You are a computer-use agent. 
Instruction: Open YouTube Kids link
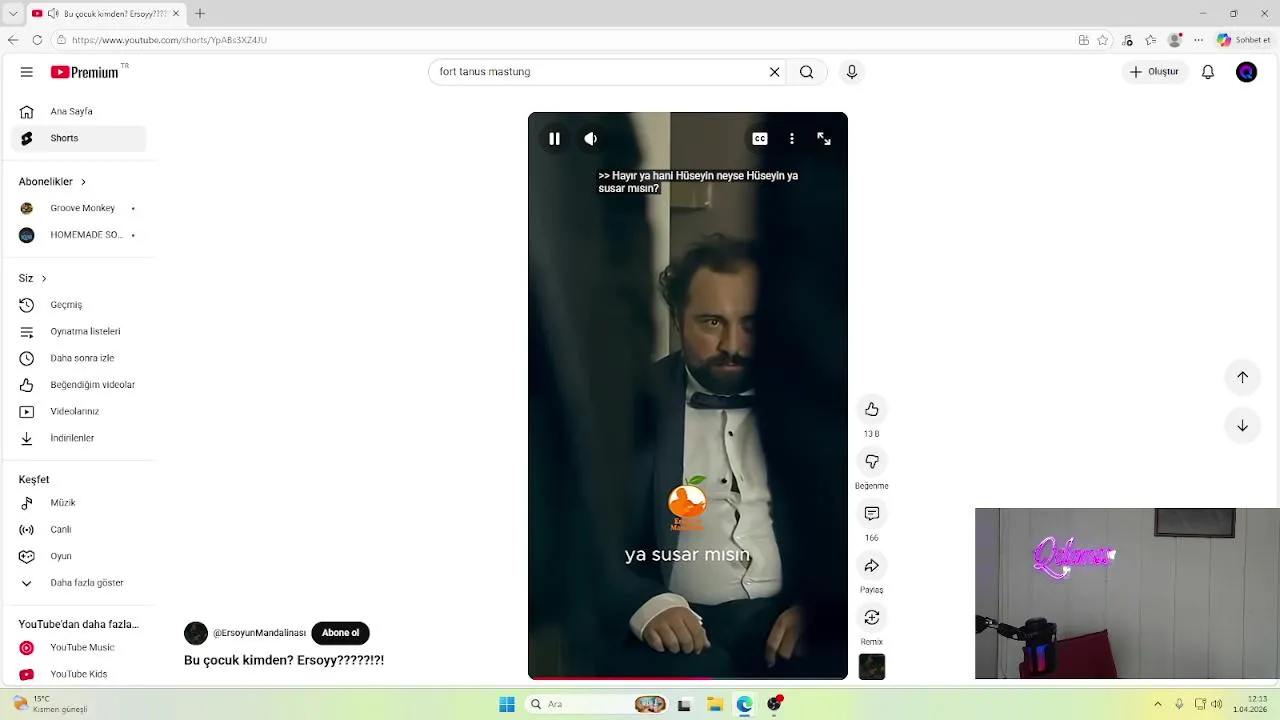click(78, 674)
